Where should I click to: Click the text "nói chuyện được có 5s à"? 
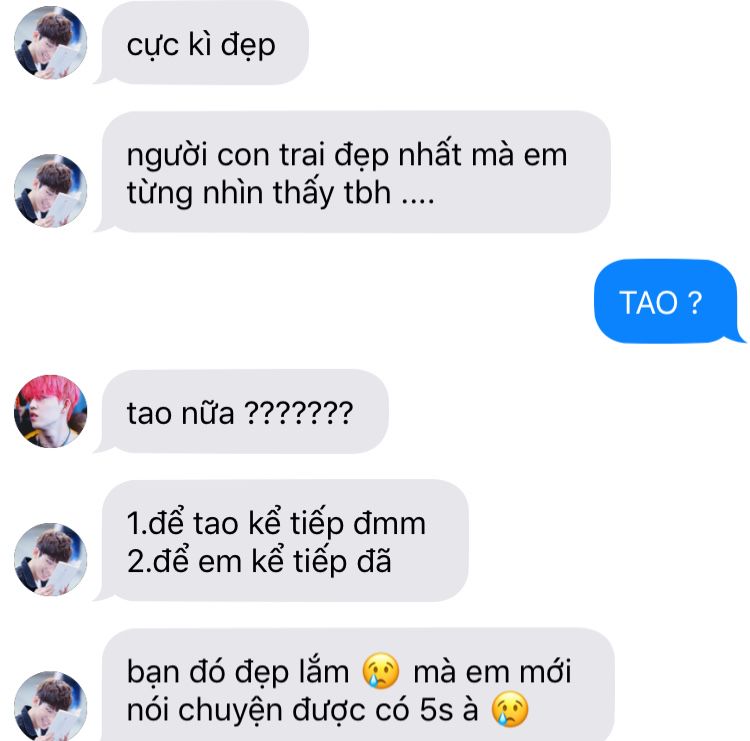point(302,709)
